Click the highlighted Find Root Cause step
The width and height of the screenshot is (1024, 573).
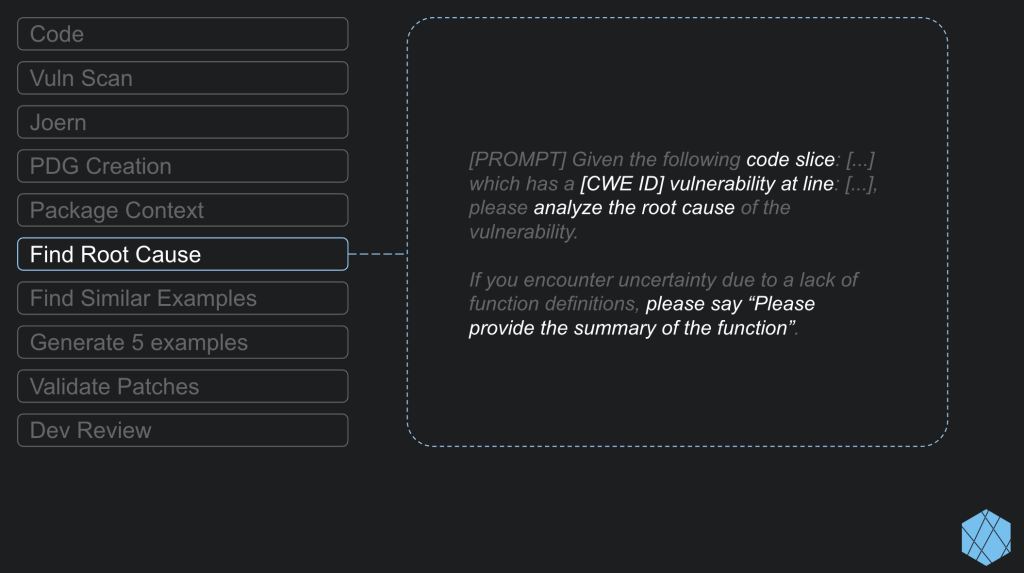pyautogui.click(x=183, y=254)
